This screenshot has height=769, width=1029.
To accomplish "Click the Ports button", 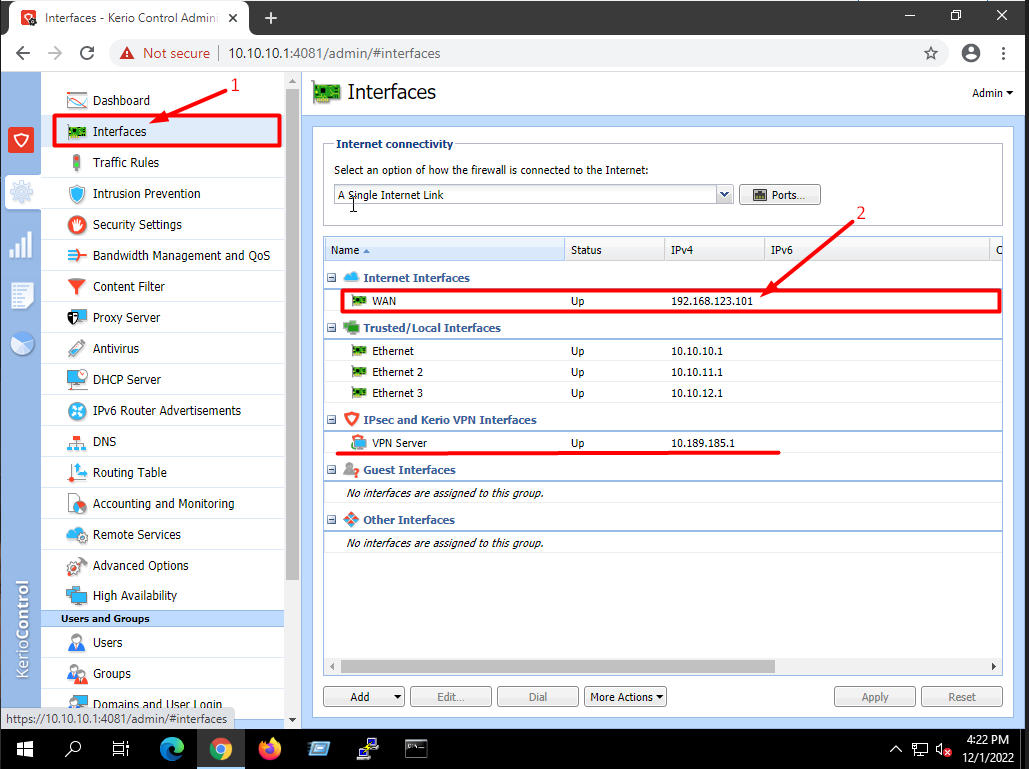I will 780,195.
